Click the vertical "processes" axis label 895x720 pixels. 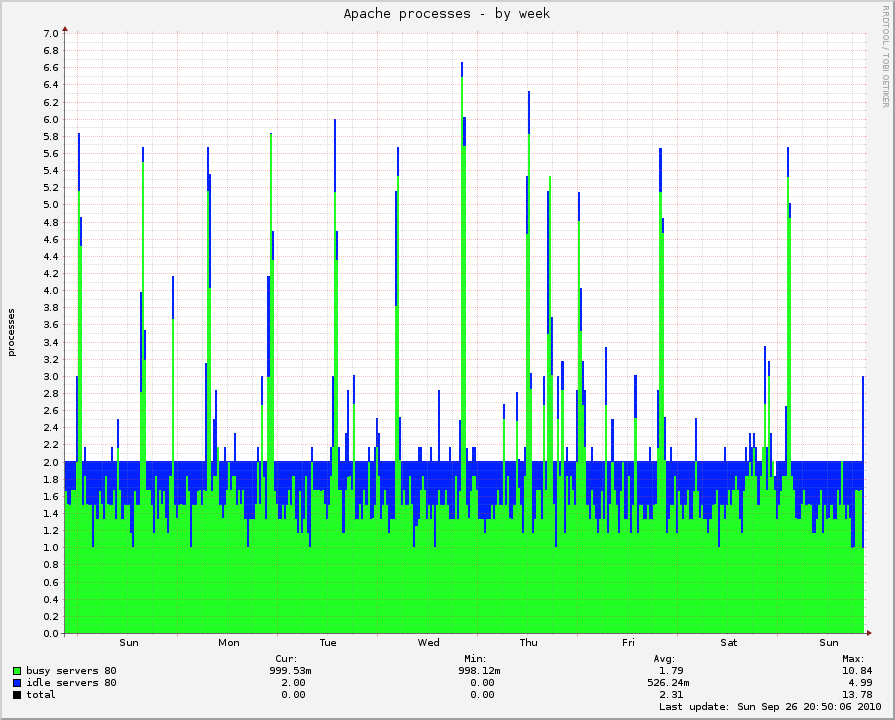11,333
